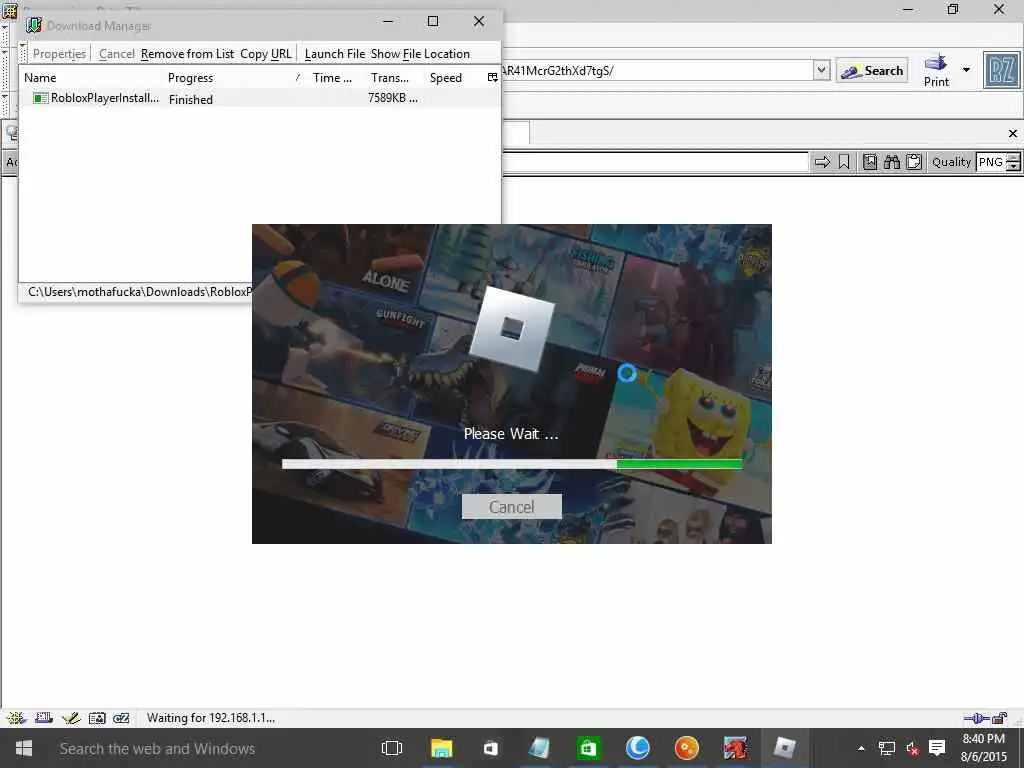Click the Quality stepper down arrow
The height and width of the screenshot is (768, 1024).
(1013, 167)
